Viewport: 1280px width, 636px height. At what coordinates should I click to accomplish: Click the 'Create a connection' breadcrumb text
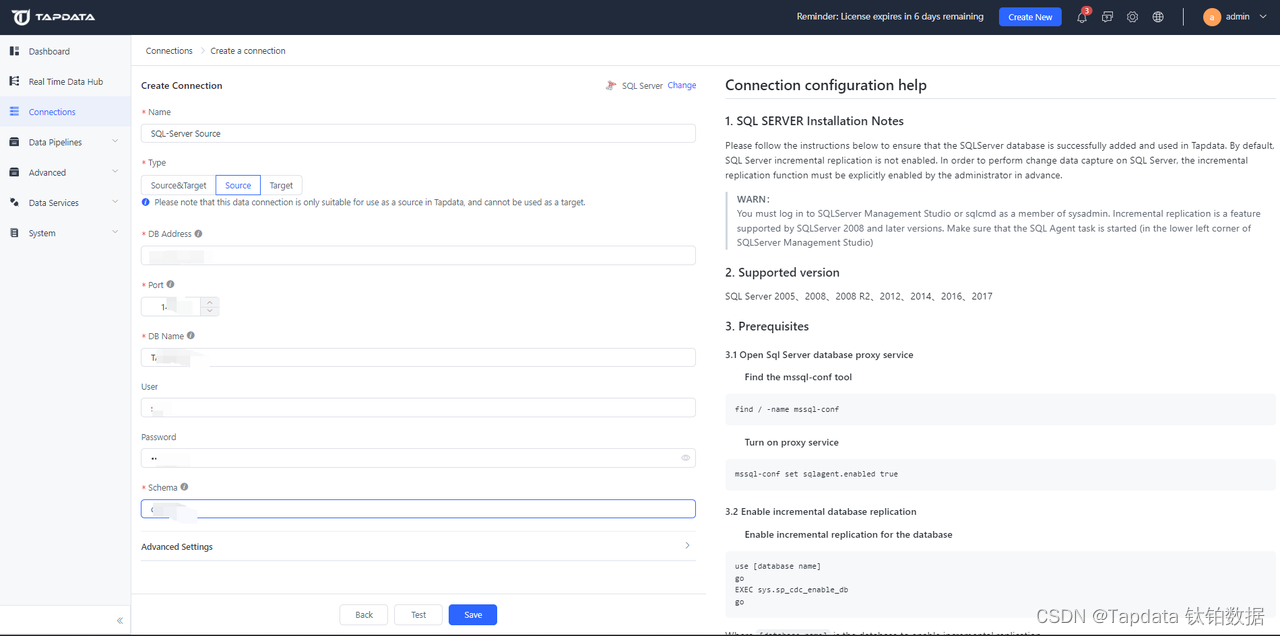(248, 51)
